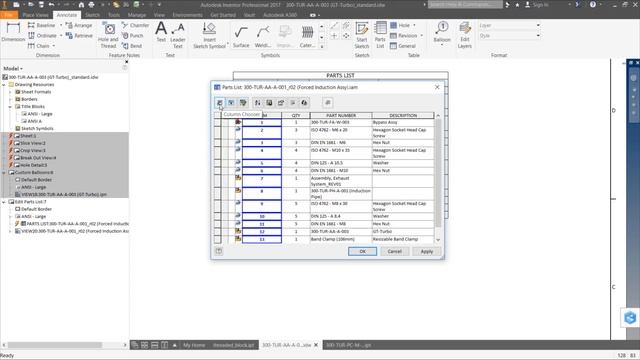Click the Sort icon in Parts List dialog

[258, 103]
